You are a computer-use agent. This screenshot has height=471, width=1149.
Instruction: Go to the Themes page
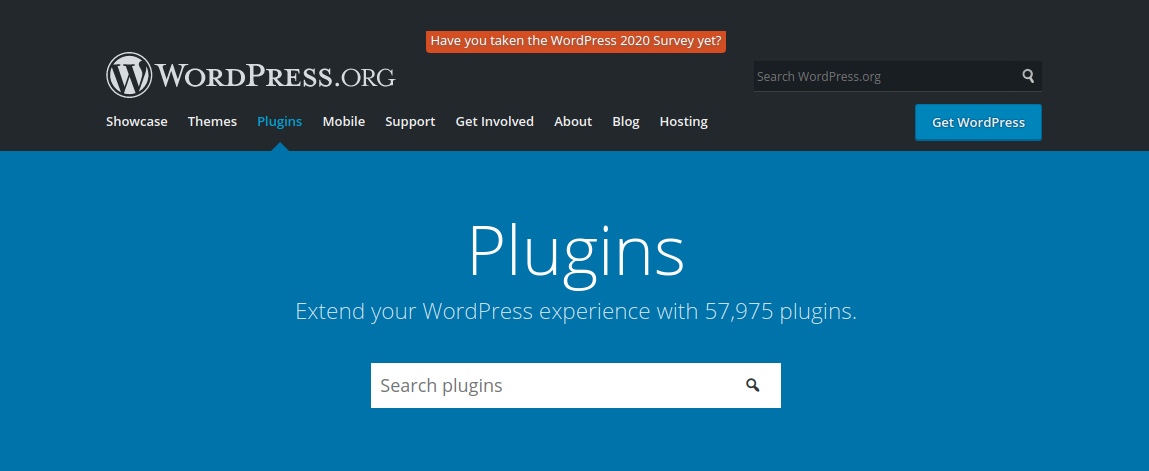point(213,122)
